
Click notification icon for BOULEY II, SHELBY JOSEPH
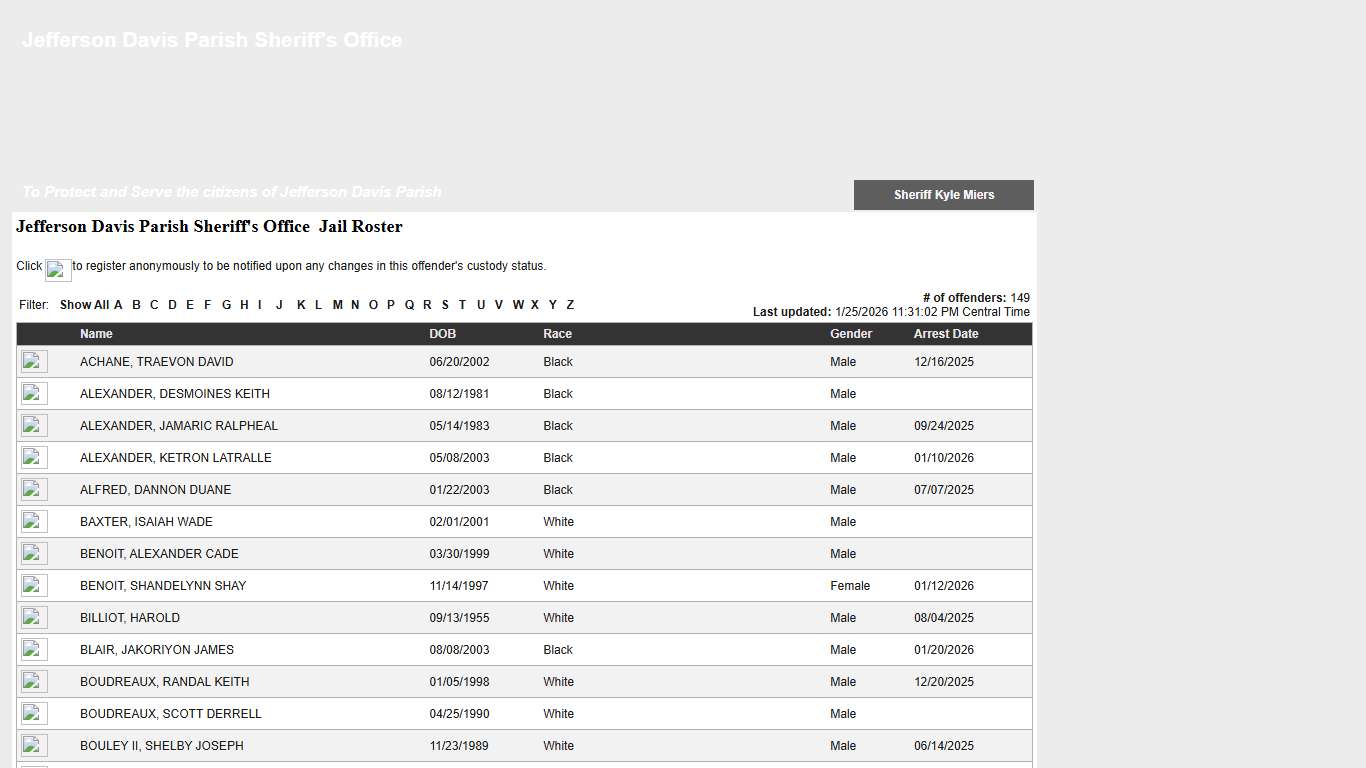click(x=34, y=746)
